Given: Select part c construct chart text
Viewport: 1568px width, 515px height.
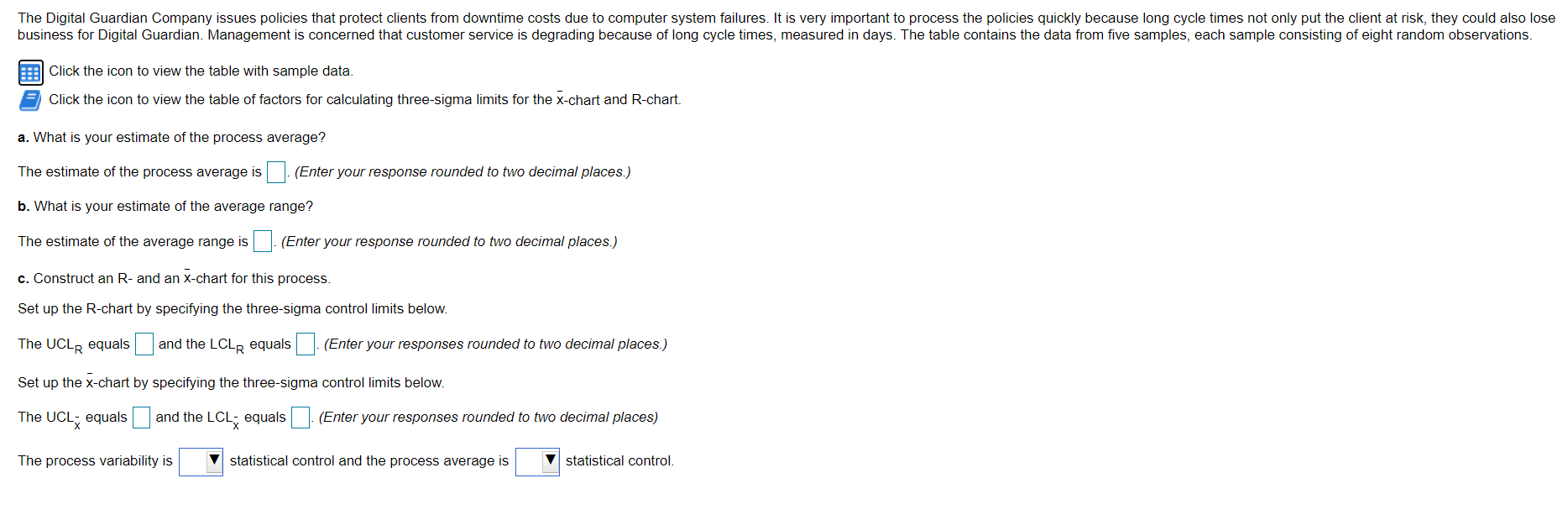Looking at the screenshot, I should (x=175, y=278).
